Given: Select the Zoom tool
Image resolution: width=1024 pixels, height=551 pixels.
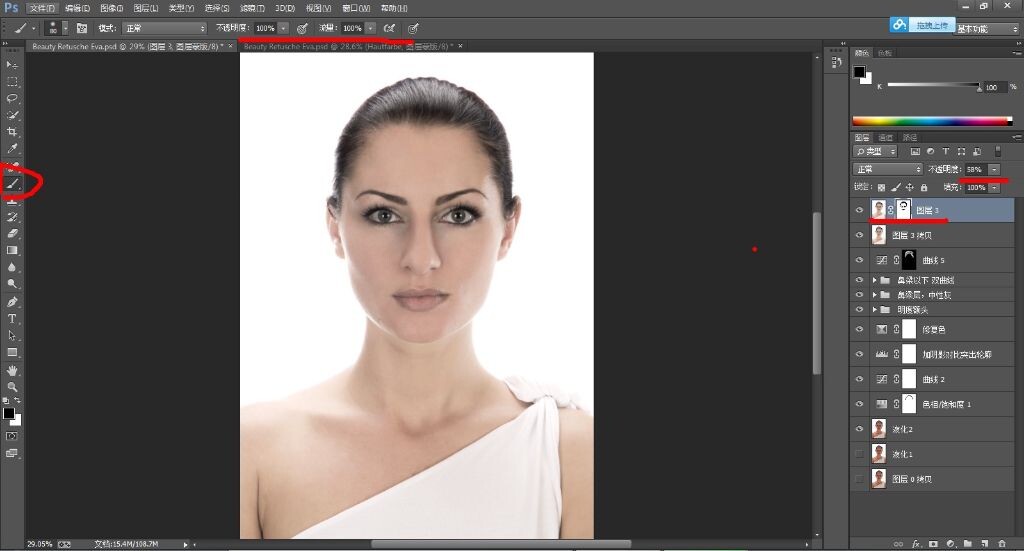Looking at the screenshot, I should click(12, 386).
